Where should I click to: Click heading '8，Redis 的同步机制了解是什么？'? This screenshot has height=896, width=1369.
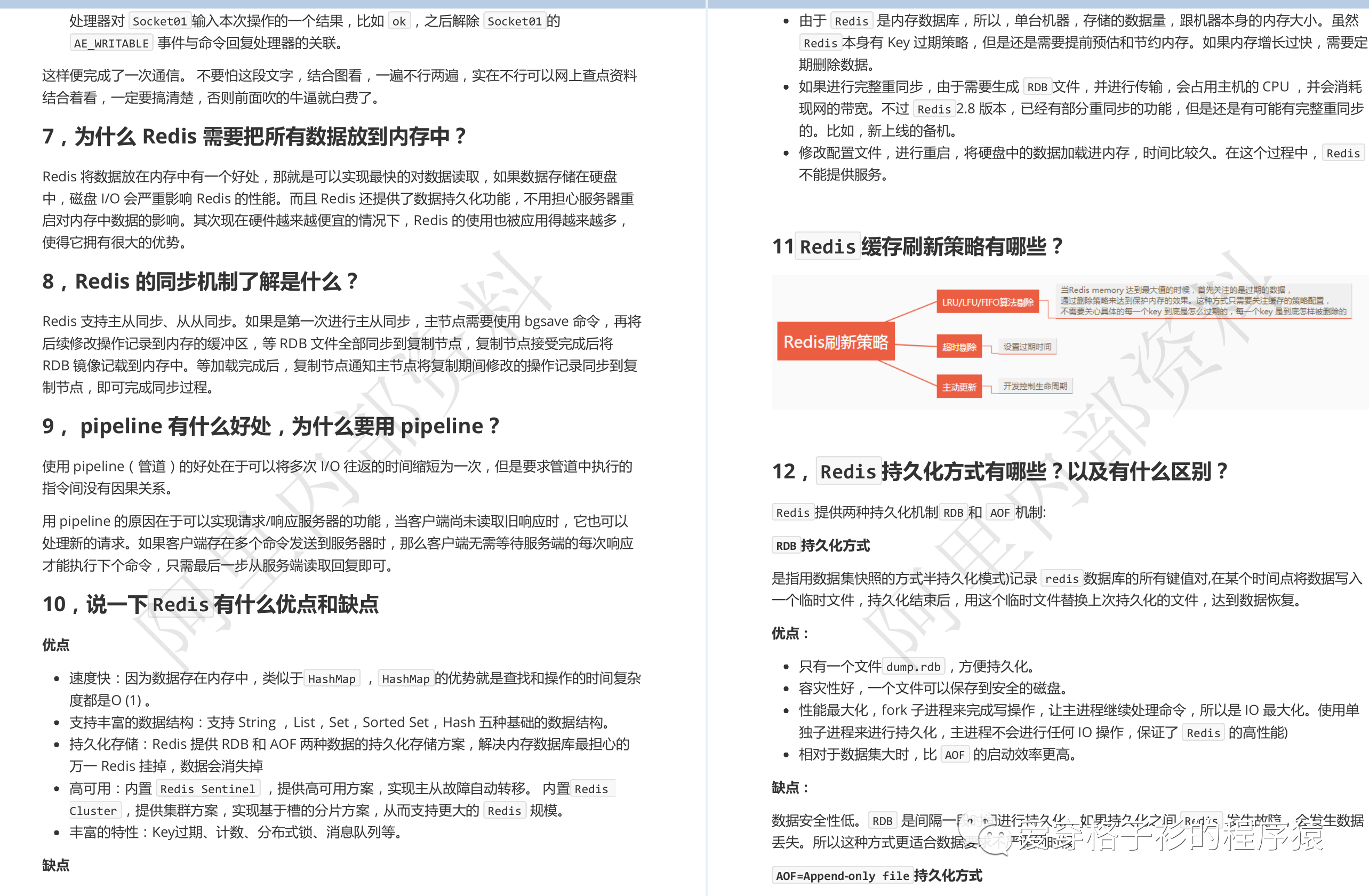point(200,282)
